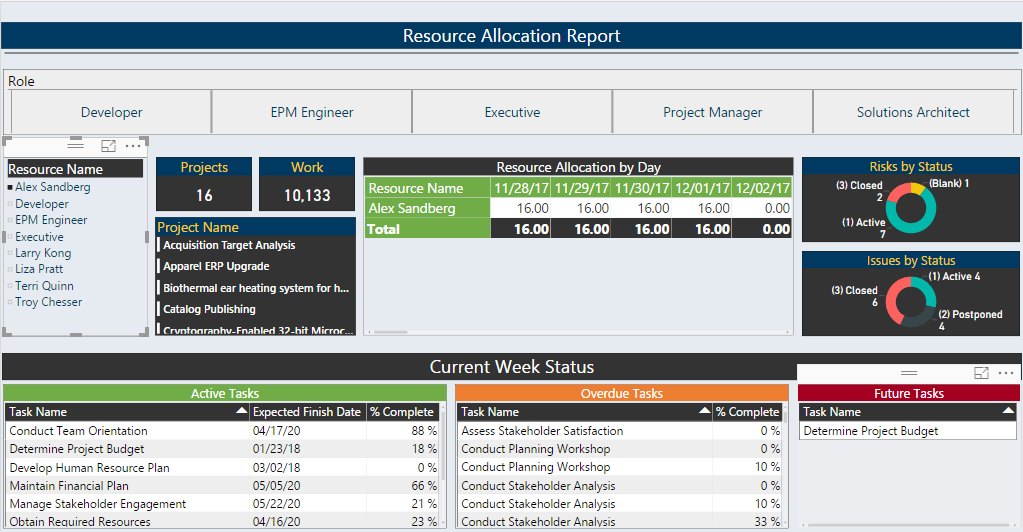Click the (Blank) 1 risks label
The width and height of the screenshot is (1023, 532).
949,183
